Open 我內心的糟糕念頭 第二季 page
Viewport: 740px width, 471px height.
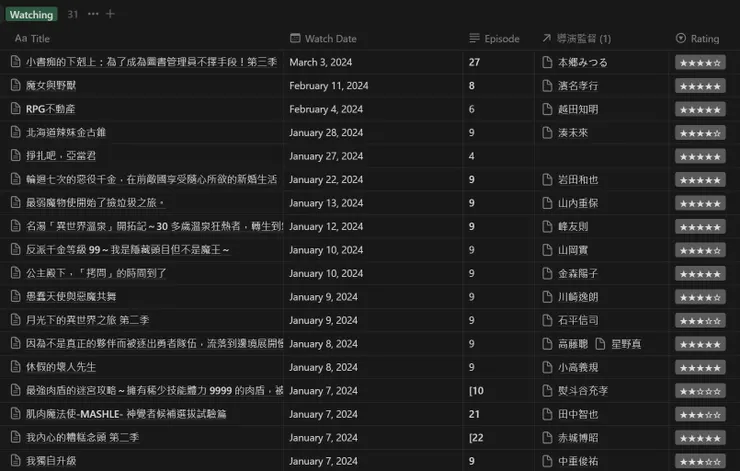point(82,437)
